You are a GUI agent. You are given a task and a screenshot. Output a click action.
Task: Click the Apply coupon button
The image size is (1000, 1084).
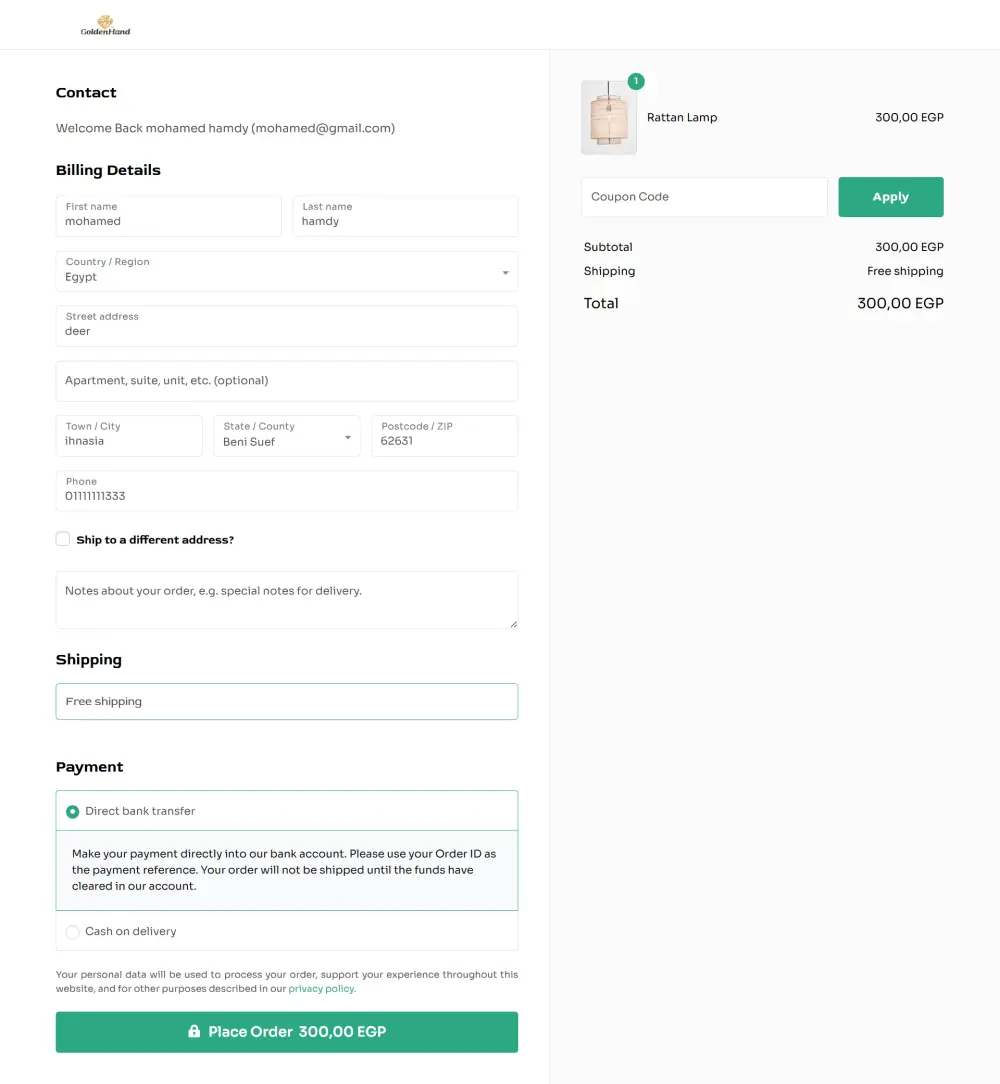[x=890, y=197]
